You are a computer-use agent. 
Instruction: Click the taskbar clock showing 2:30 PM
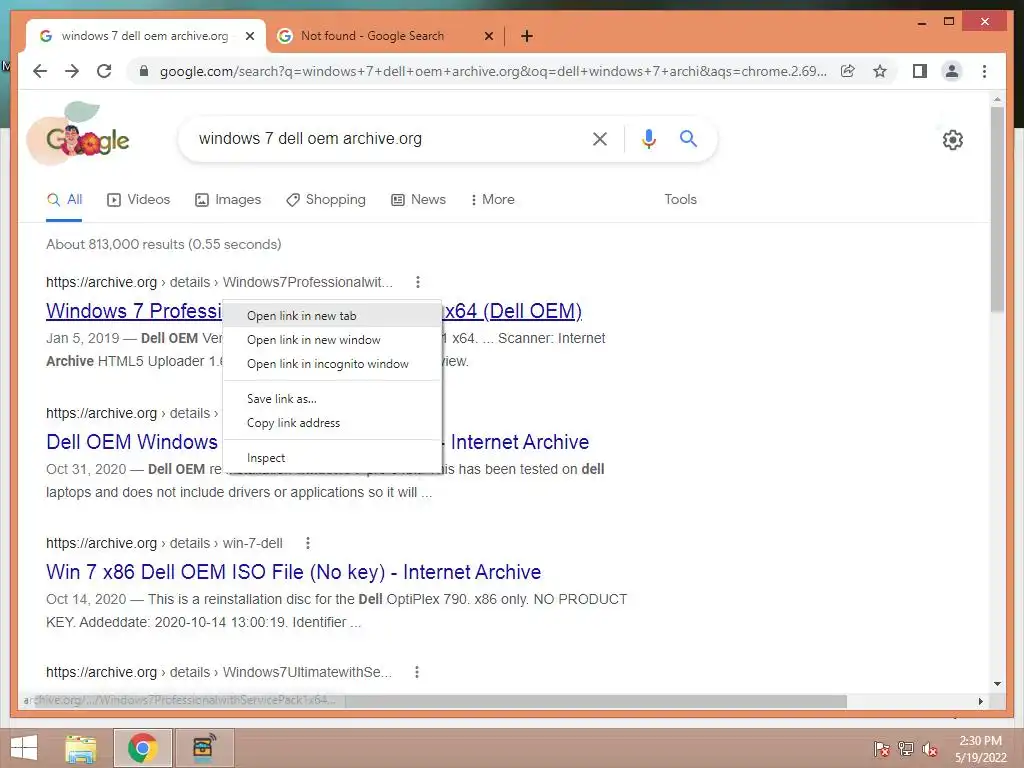(980, 749)
